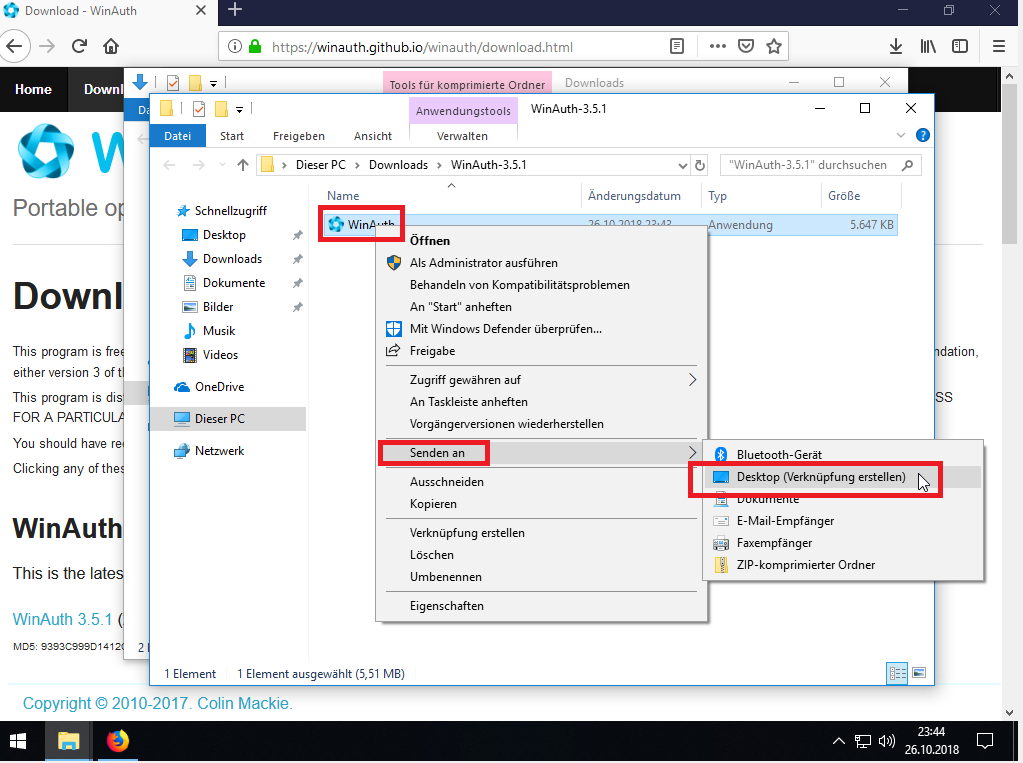Image resolution: width=1023 pixels, height=763 pixels.
Task: Reload the page in Firefox
Action: click(80, 46)
